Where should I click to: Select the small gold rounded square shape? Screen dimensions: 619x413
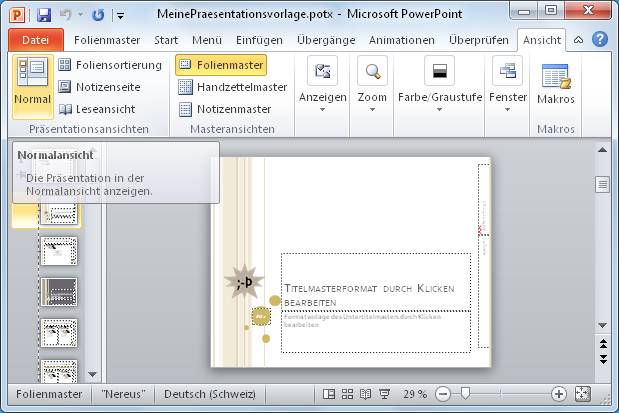pos(261,316)
